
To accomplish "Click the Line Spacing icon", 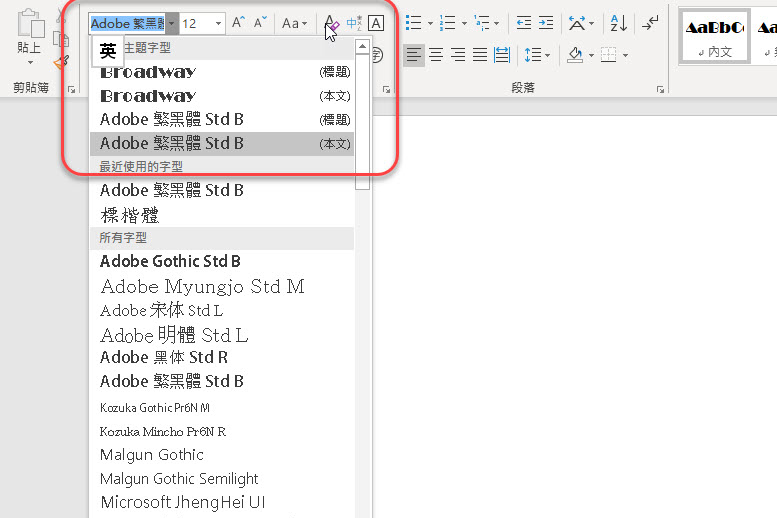I will pyautogui.click(x=533, y=55).
